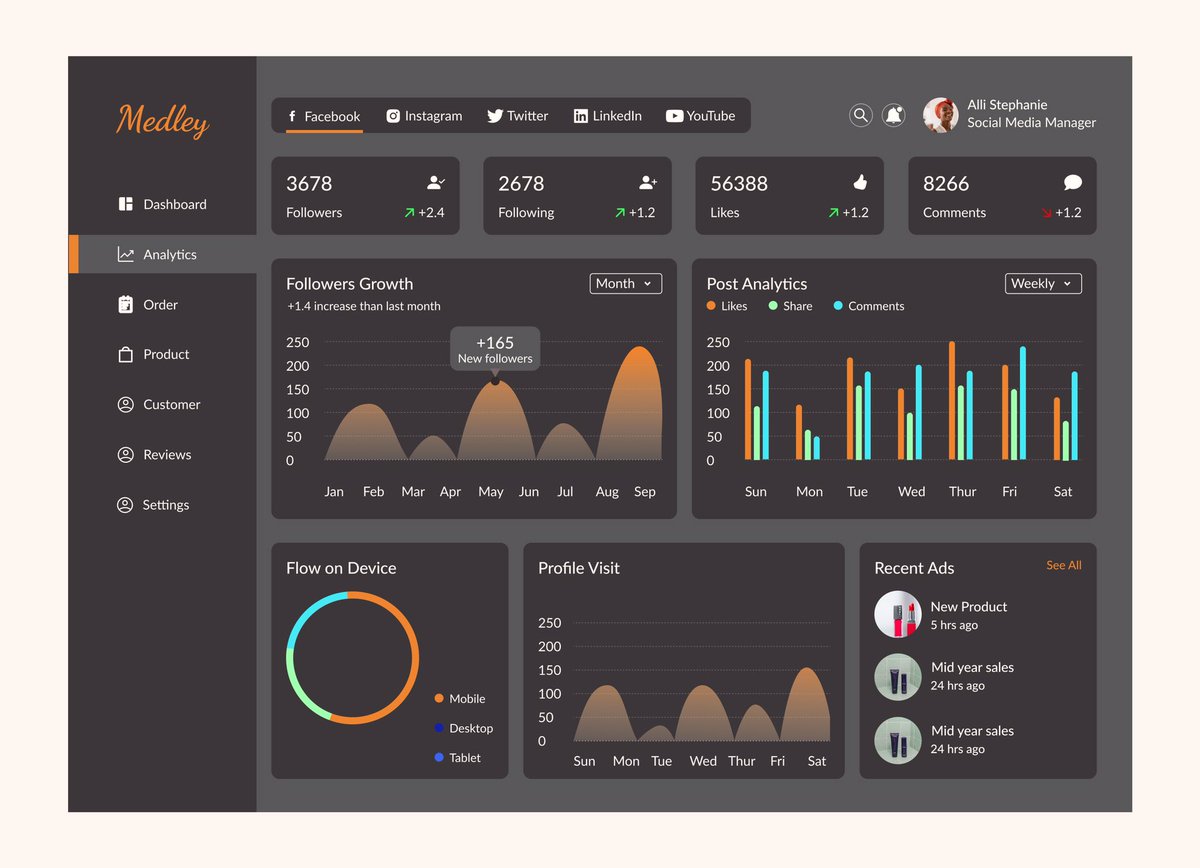This screenshot has height=868, width=1200.
Task: Open the Month dropdown in Followers Growth
Action: tap(626, 284)
